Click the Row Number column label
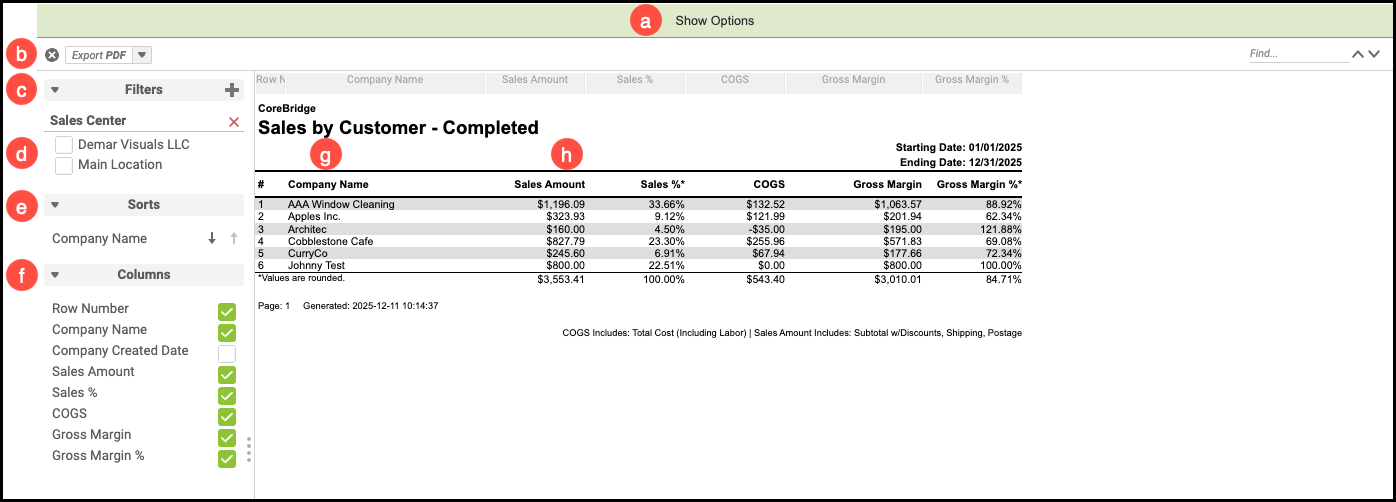The image size is (1396, 502). pyautogui.click(x=90, y=309)
